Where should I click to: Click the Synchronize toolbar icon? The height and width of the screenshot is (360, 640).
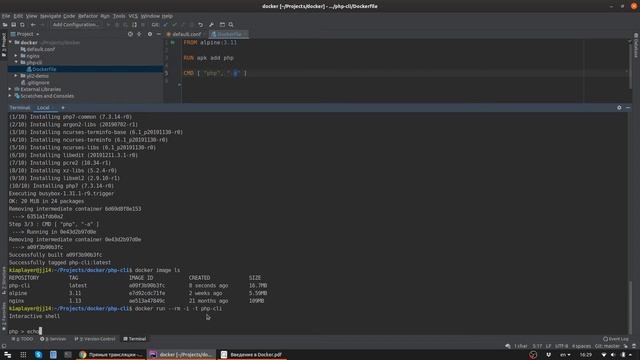[22, 24]
